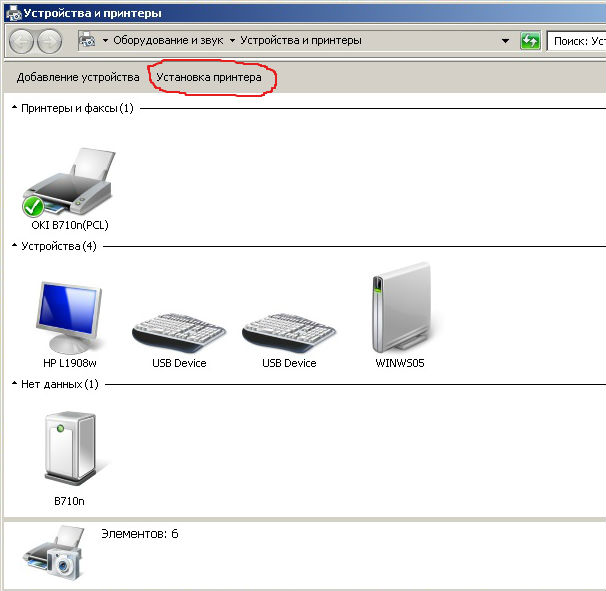
Task: Collapse the Нет данных (1) group
Action: click(x=14, y=384)
